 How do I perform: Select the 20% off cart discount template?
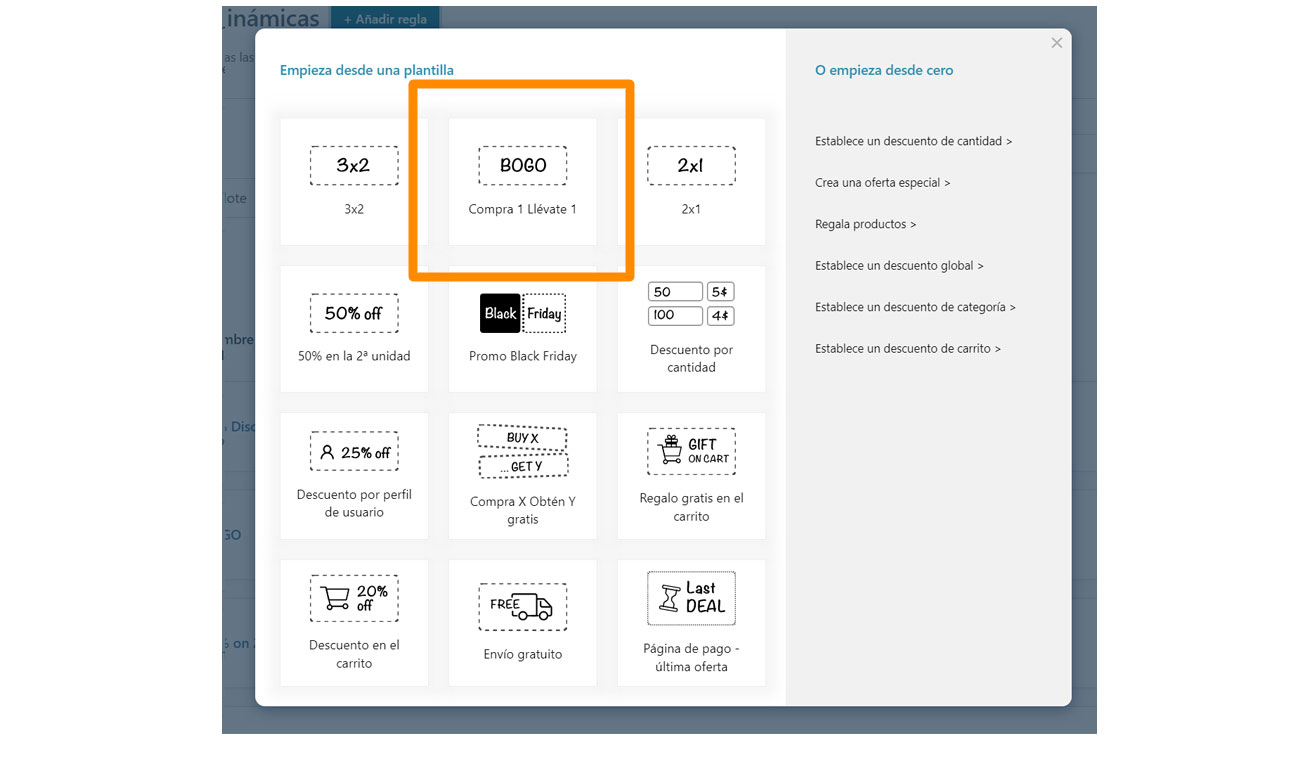354,598
